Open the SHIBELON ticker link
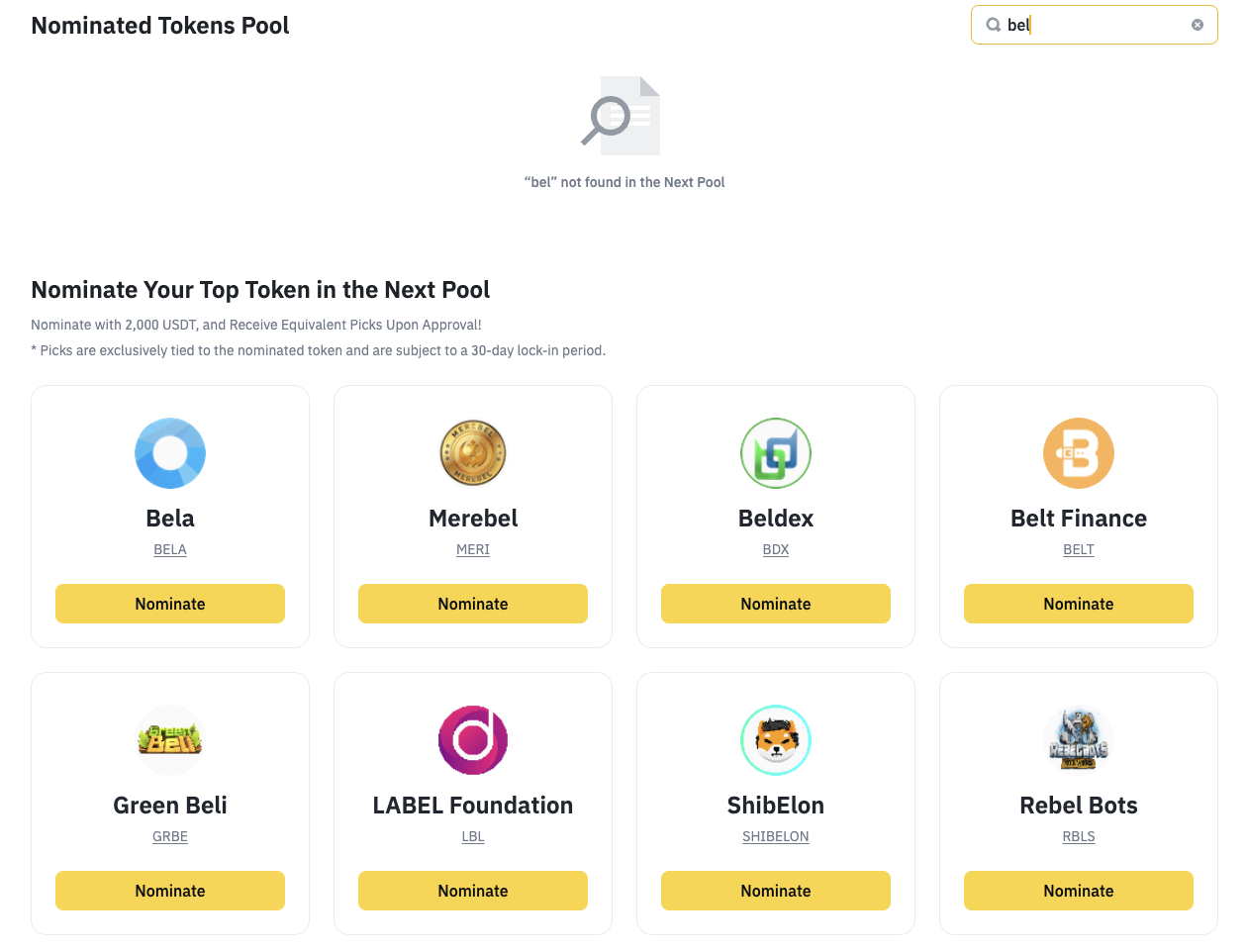1247x952 pixels. pos(776,836)
